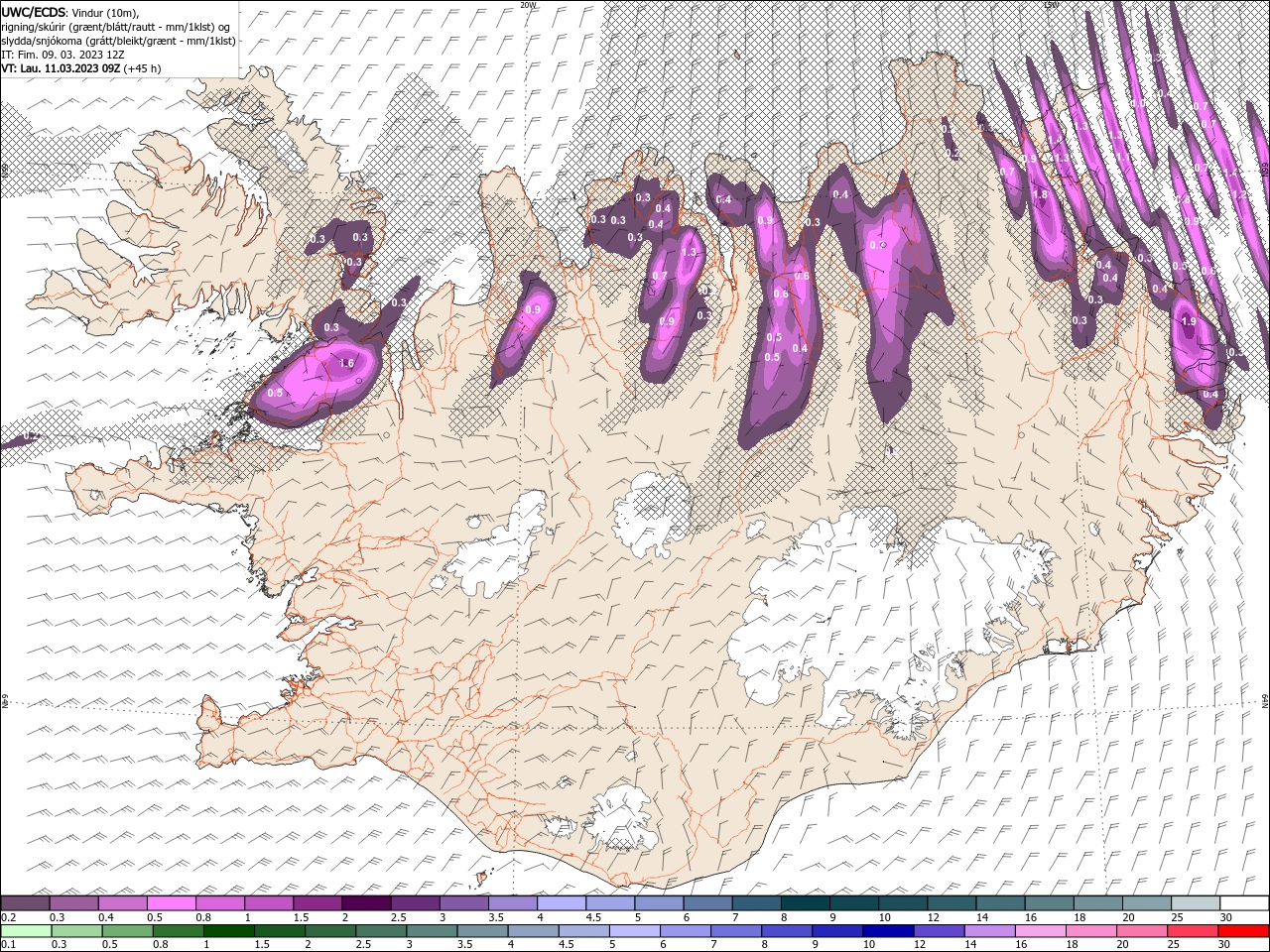Click the "0.2" label in the upper legend
Screen dimensions: 1270x952
[x=9, y=917]
